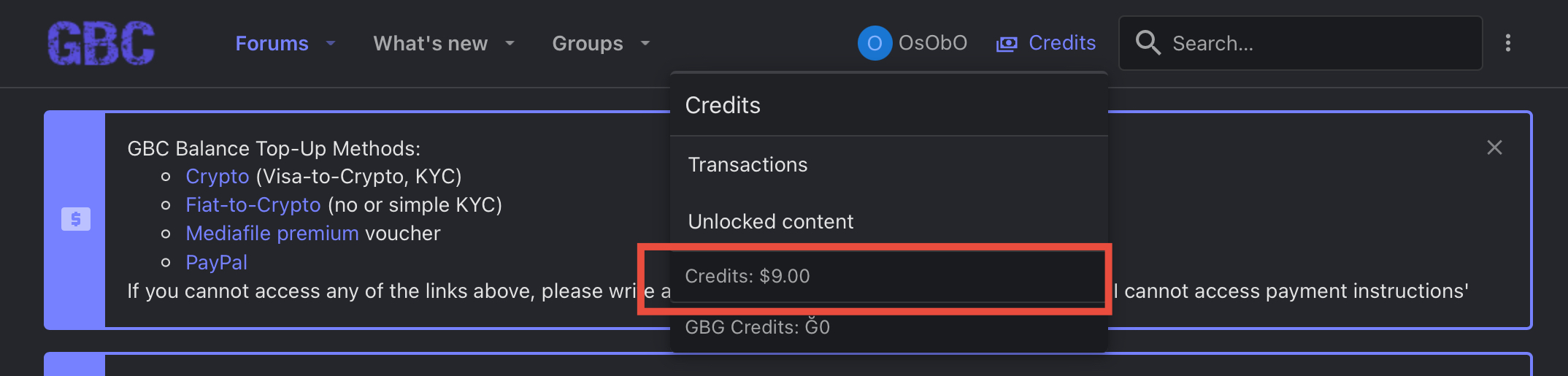Dismiss the top-up methods notice
The width and height of the screenshot is (1568, 376).
pyautogui.click(x=1494, y=147)
